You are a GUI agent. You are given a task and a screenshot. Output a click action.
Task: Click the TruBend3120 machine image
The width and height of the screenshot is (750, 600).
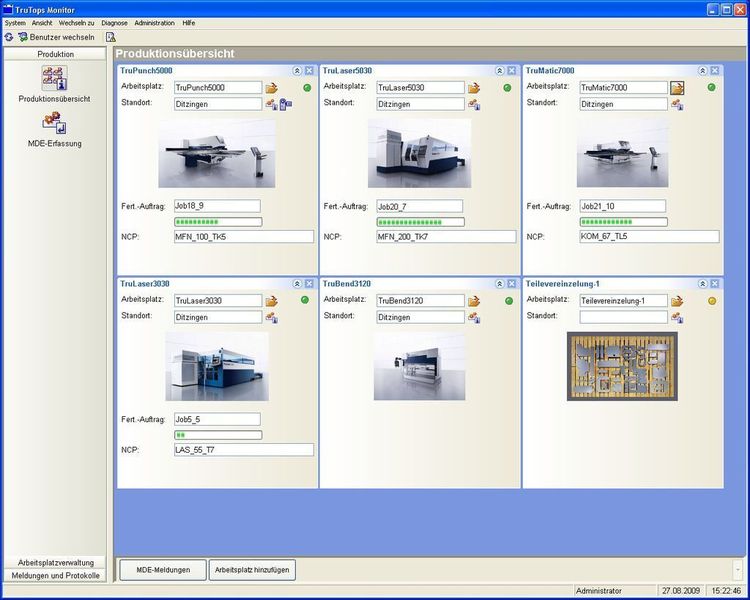[419, 367]
